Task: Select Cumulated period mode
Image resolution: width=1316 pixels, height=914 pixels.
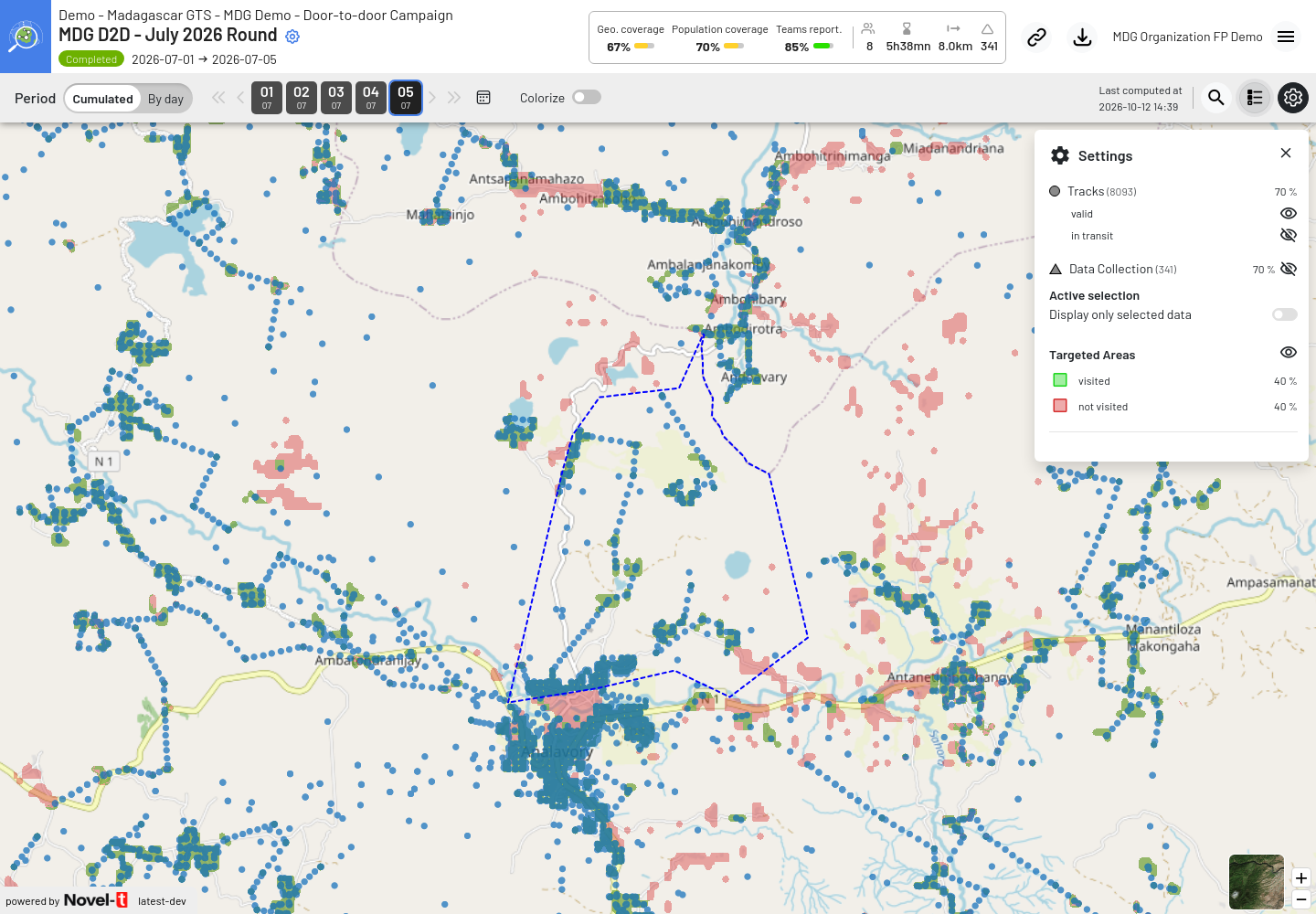Action: (x=102, y=99)
